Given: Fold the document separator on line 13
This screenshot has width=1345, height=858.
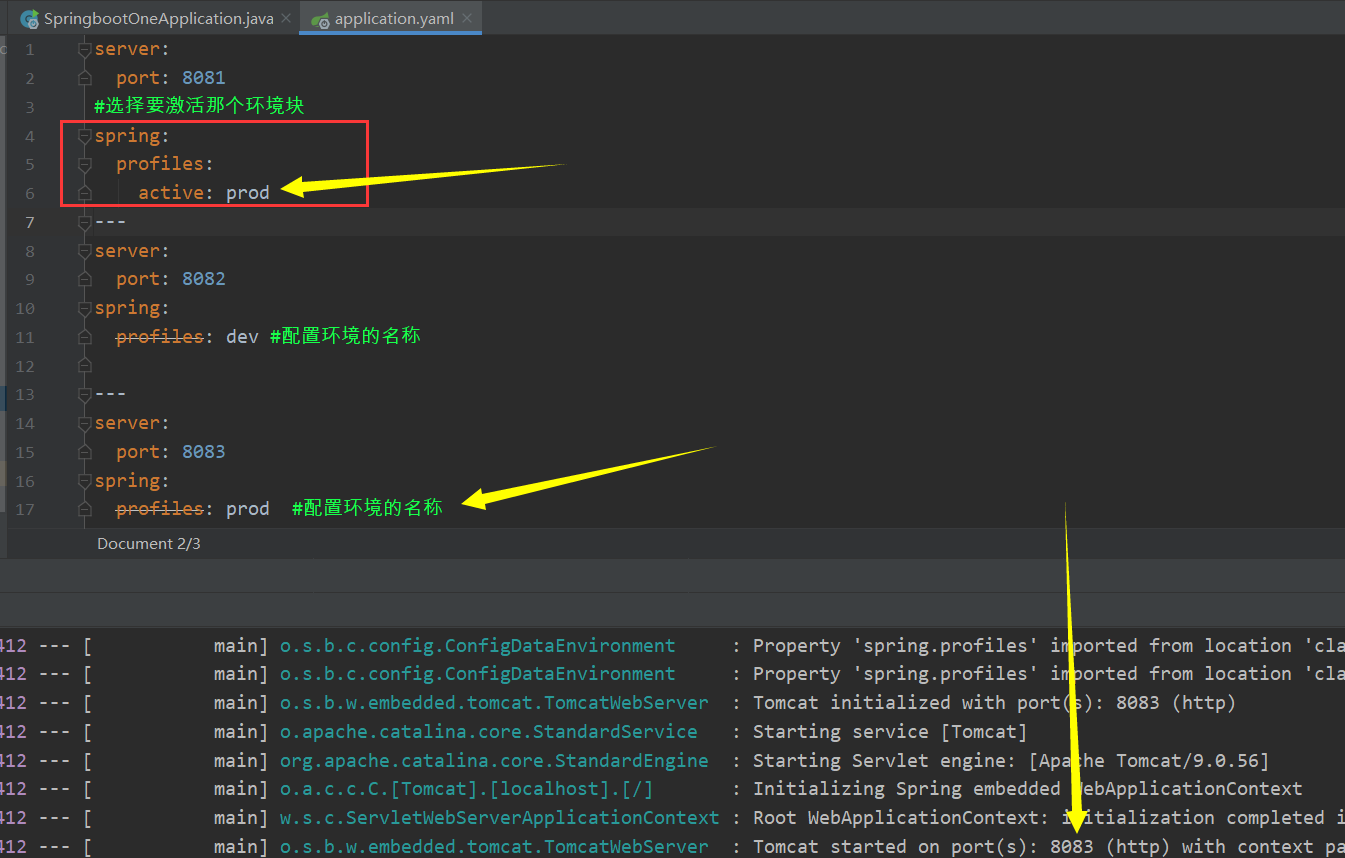Looking at the screenshot, I should pos(85,394).
